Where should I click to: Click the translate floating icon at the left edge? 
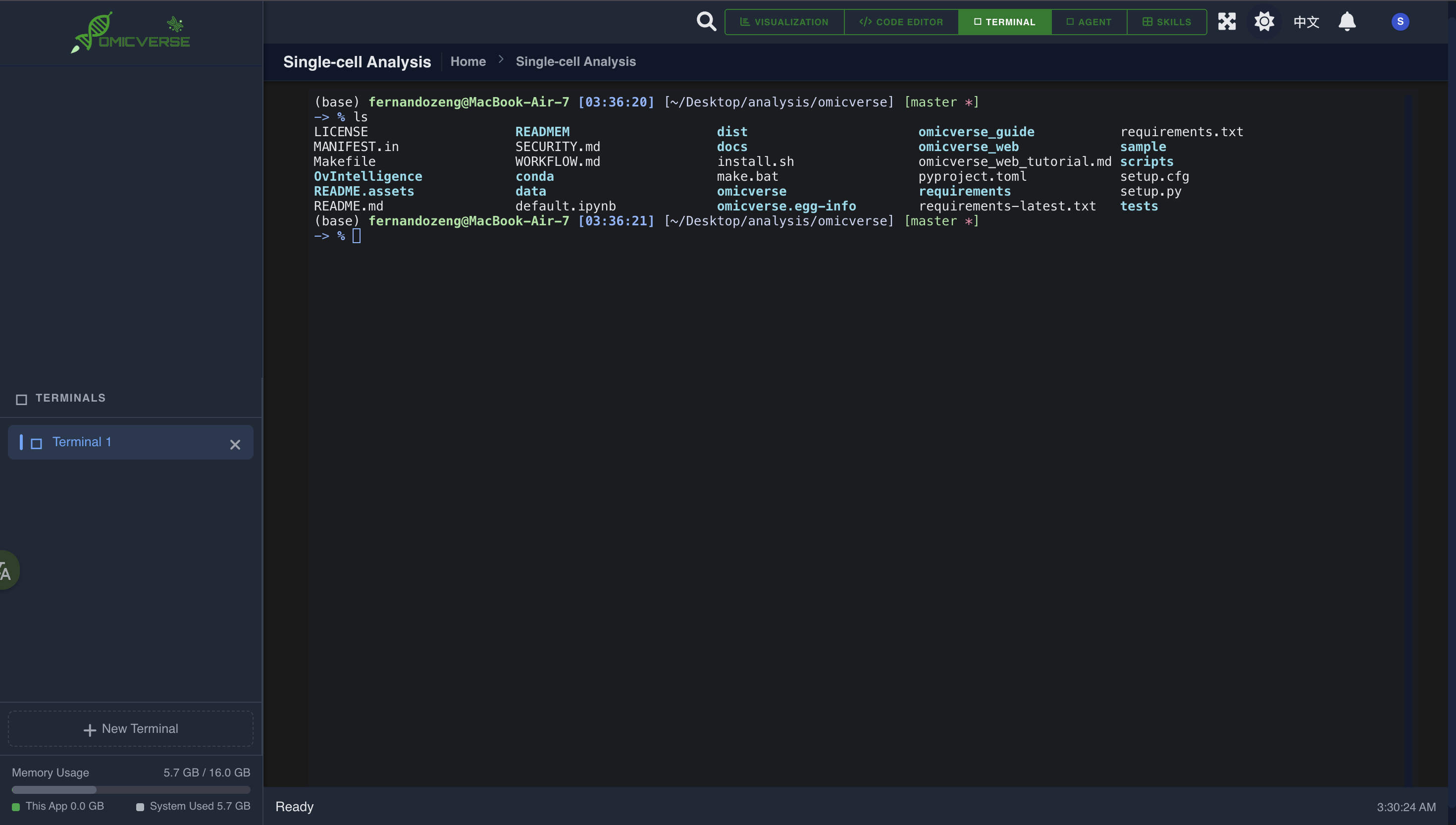[x=7, y=571]
